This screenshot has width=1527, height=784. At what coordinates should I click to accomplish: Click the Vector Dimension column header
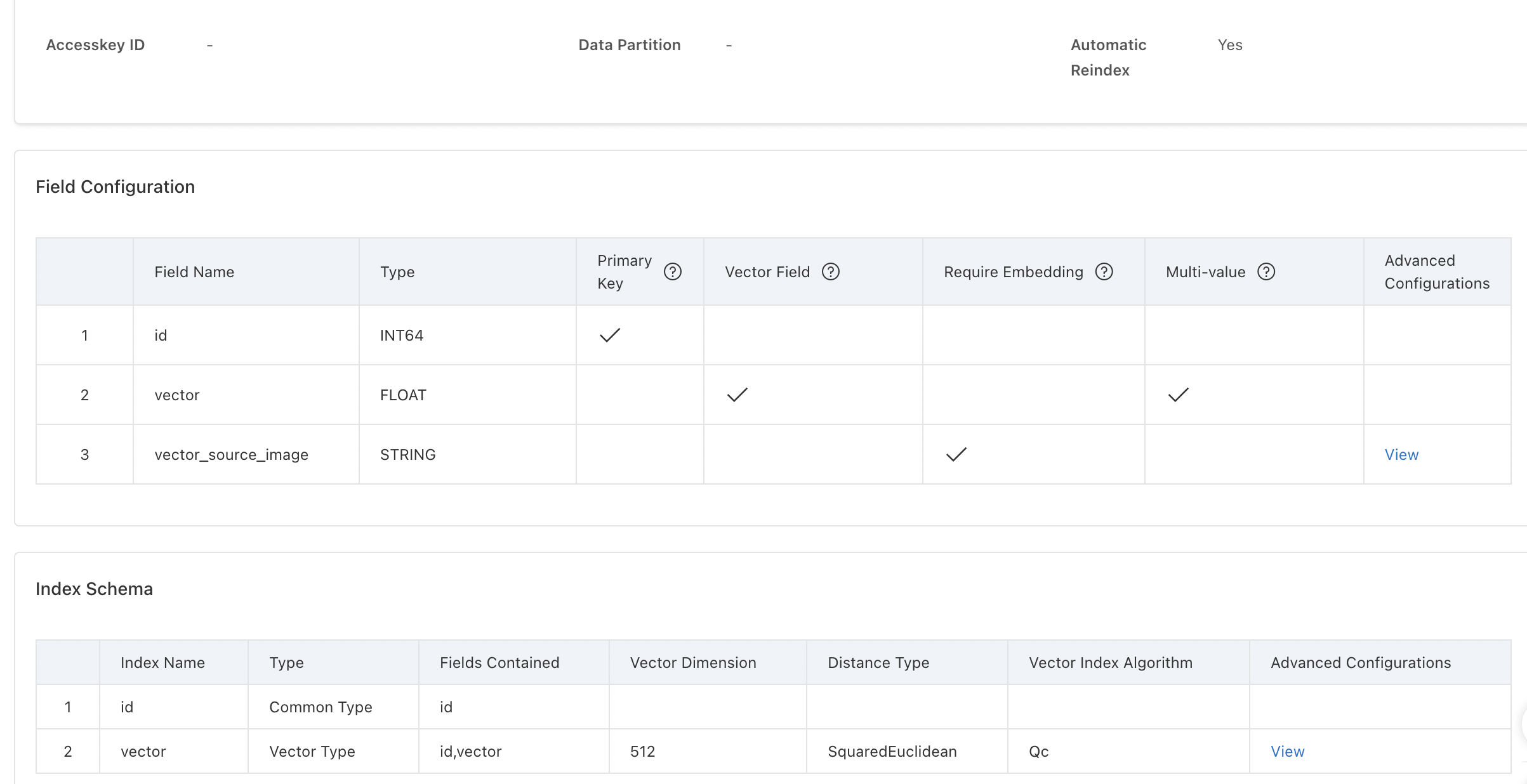693,663
